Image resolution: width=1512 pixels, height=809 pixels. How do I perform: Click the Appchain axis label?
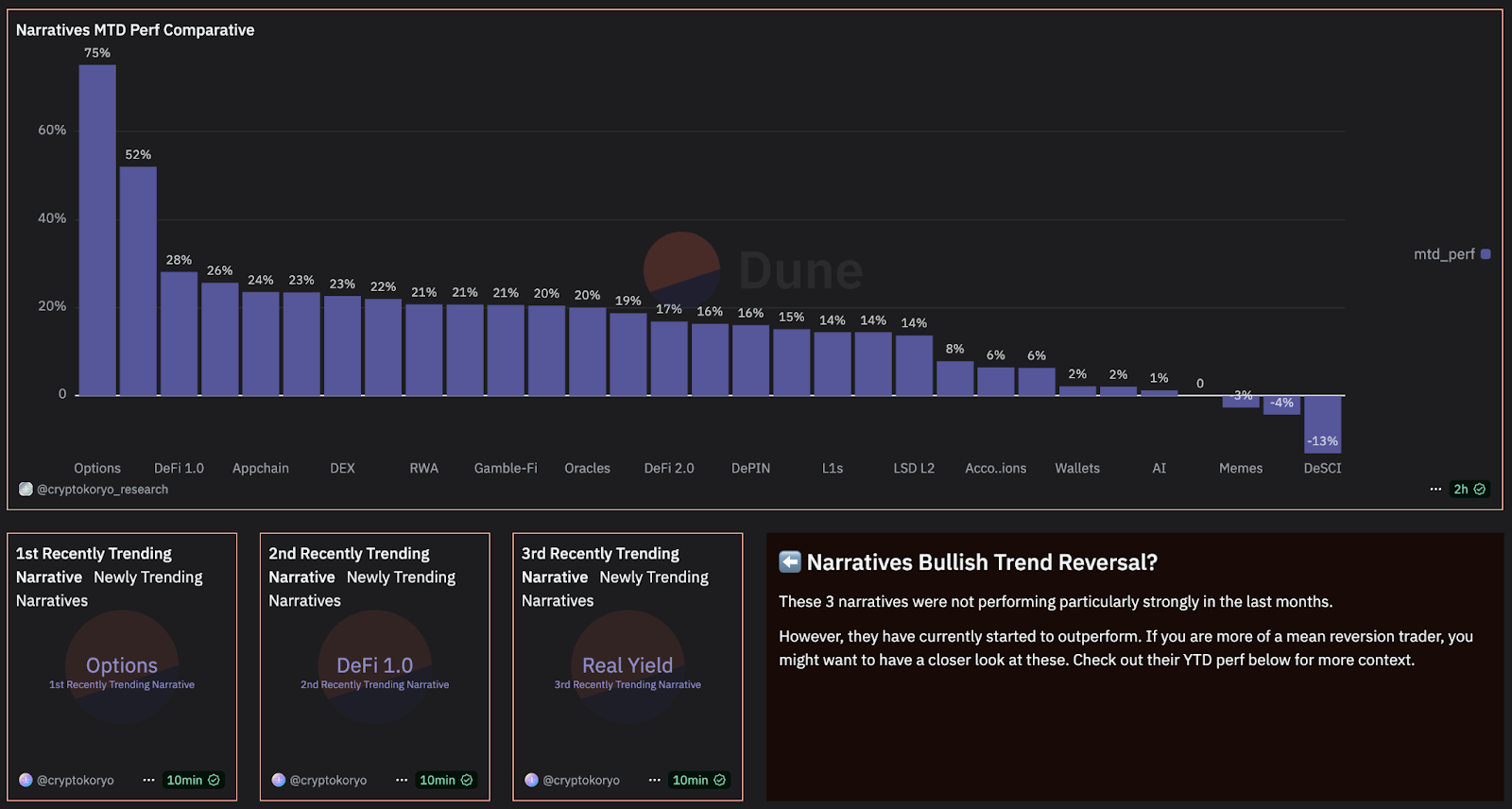tap(261, 468)
